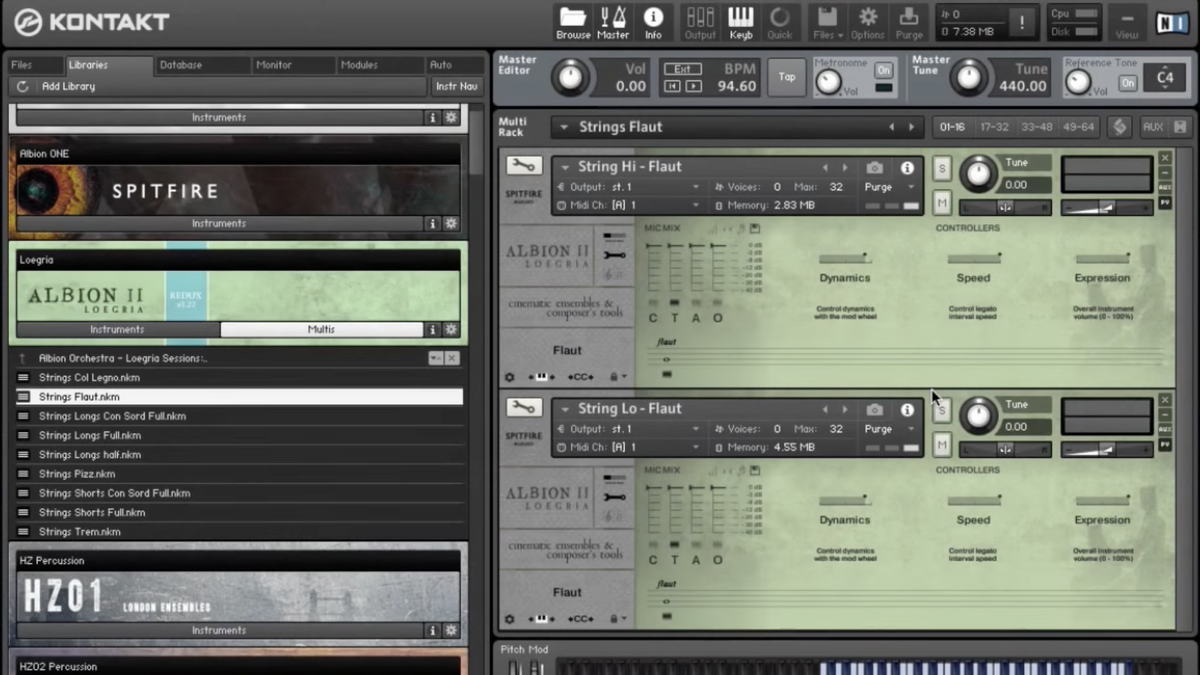The height and width of the screenshot is (675, 1200).
Task: Toggle the Metronome On button
Action: (x=883, y=70)
